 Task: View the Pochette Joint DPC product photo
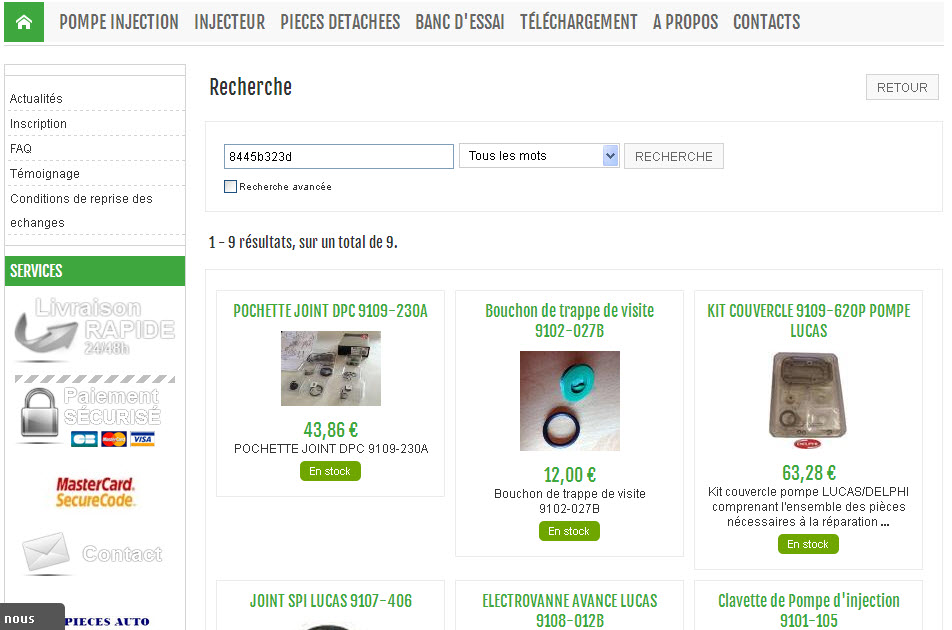pos(331,368)
